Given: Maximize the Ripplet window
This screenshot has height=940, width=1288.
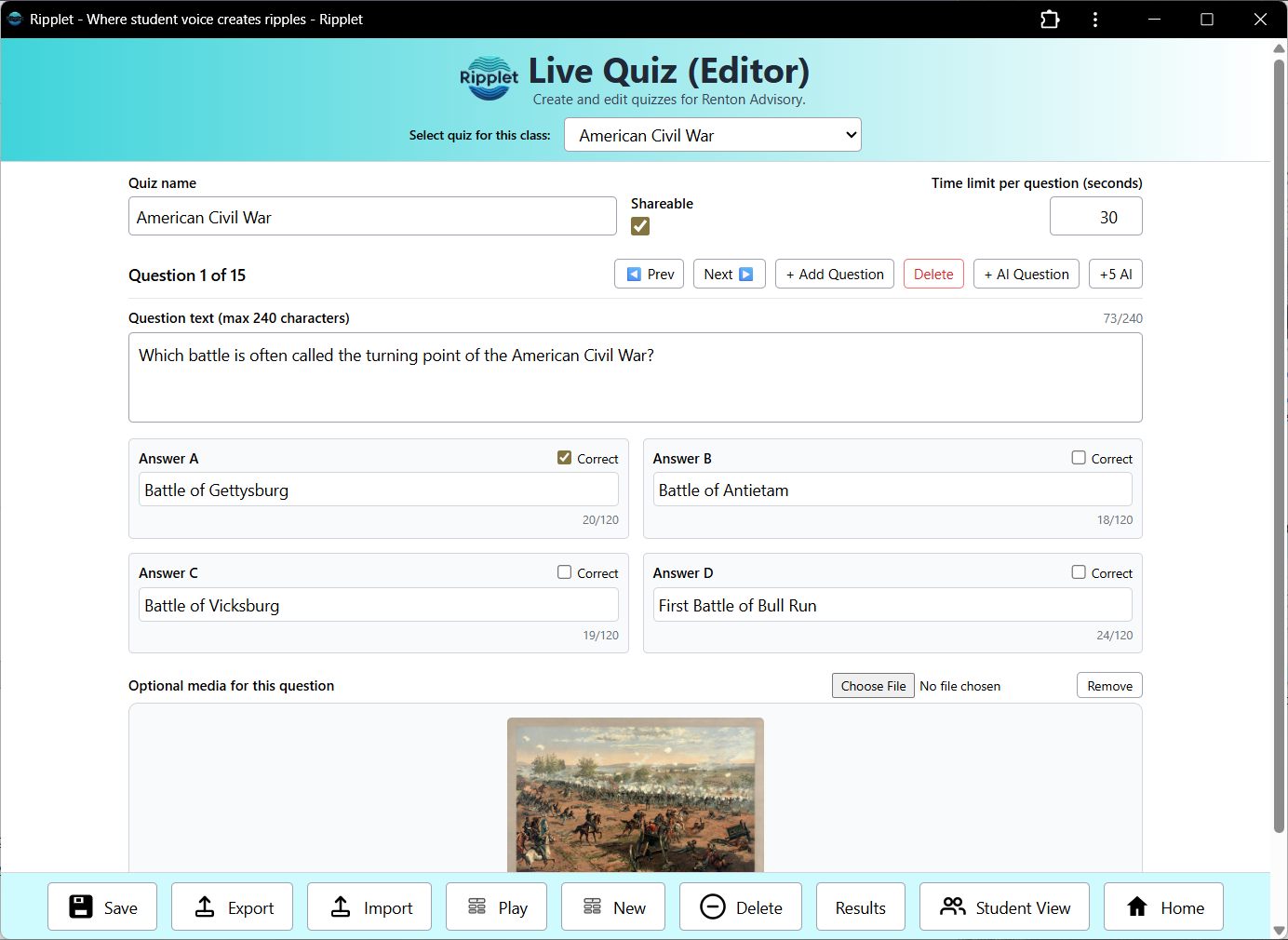Looking at the screenshot, I should click(1207, 19).
